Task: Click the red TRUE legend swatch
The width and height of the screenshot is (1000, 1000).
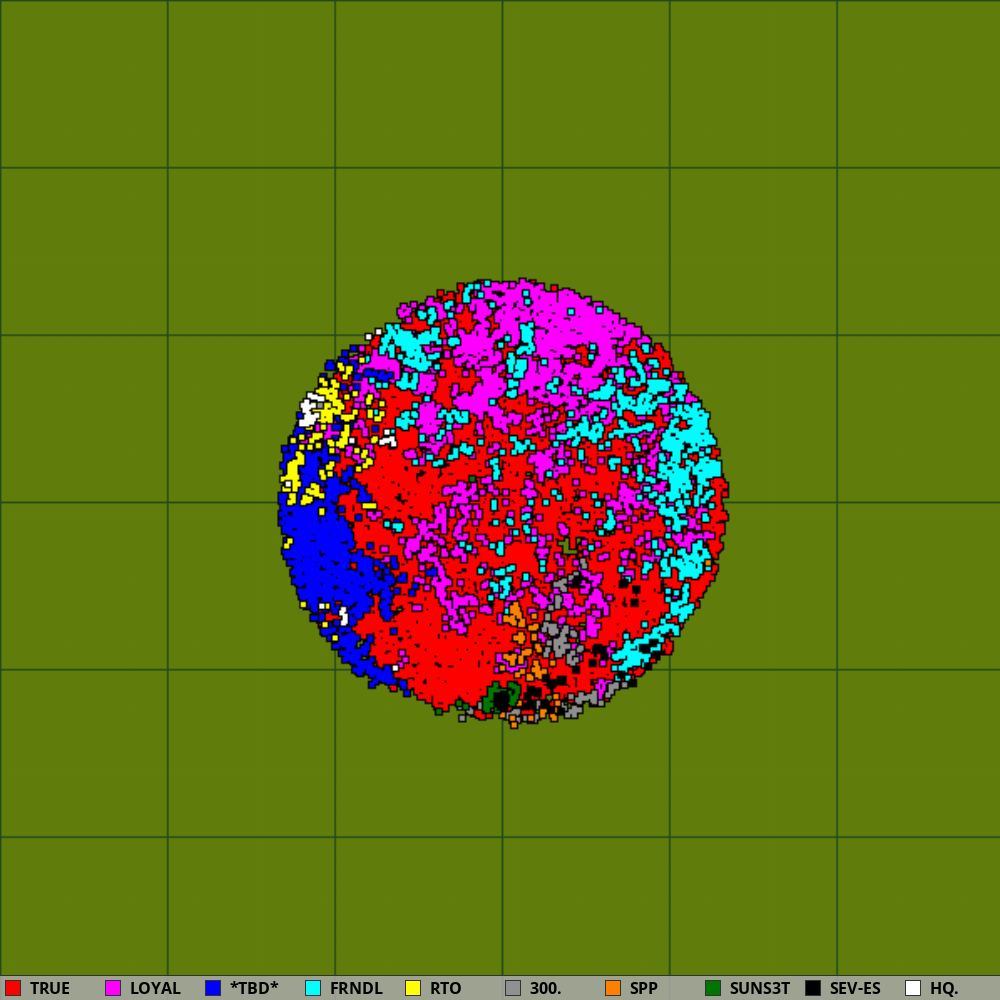Action: pos(13,988)
